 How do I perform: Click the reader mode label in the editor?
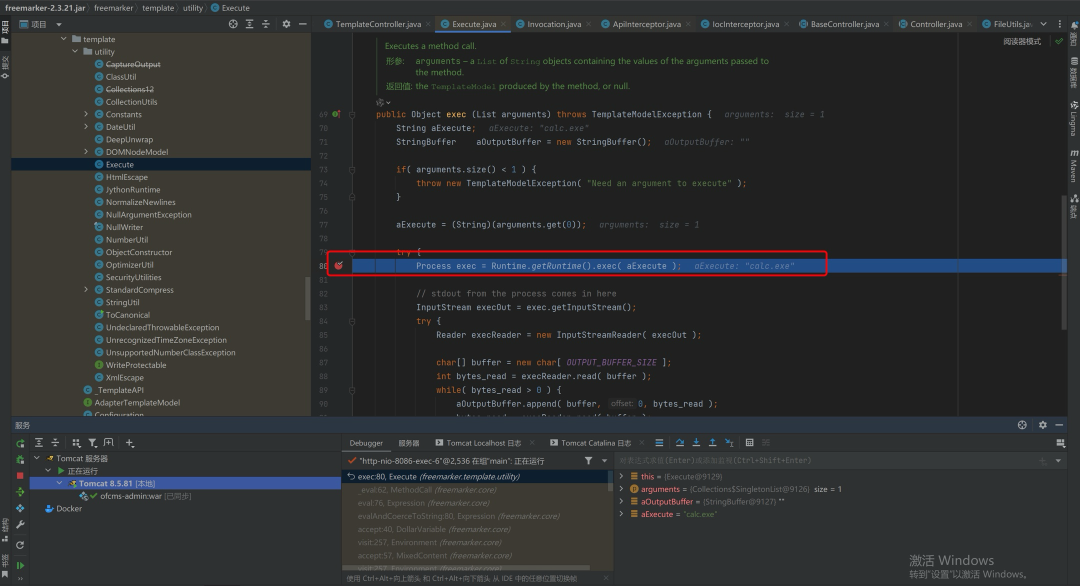pos(1022,41)
